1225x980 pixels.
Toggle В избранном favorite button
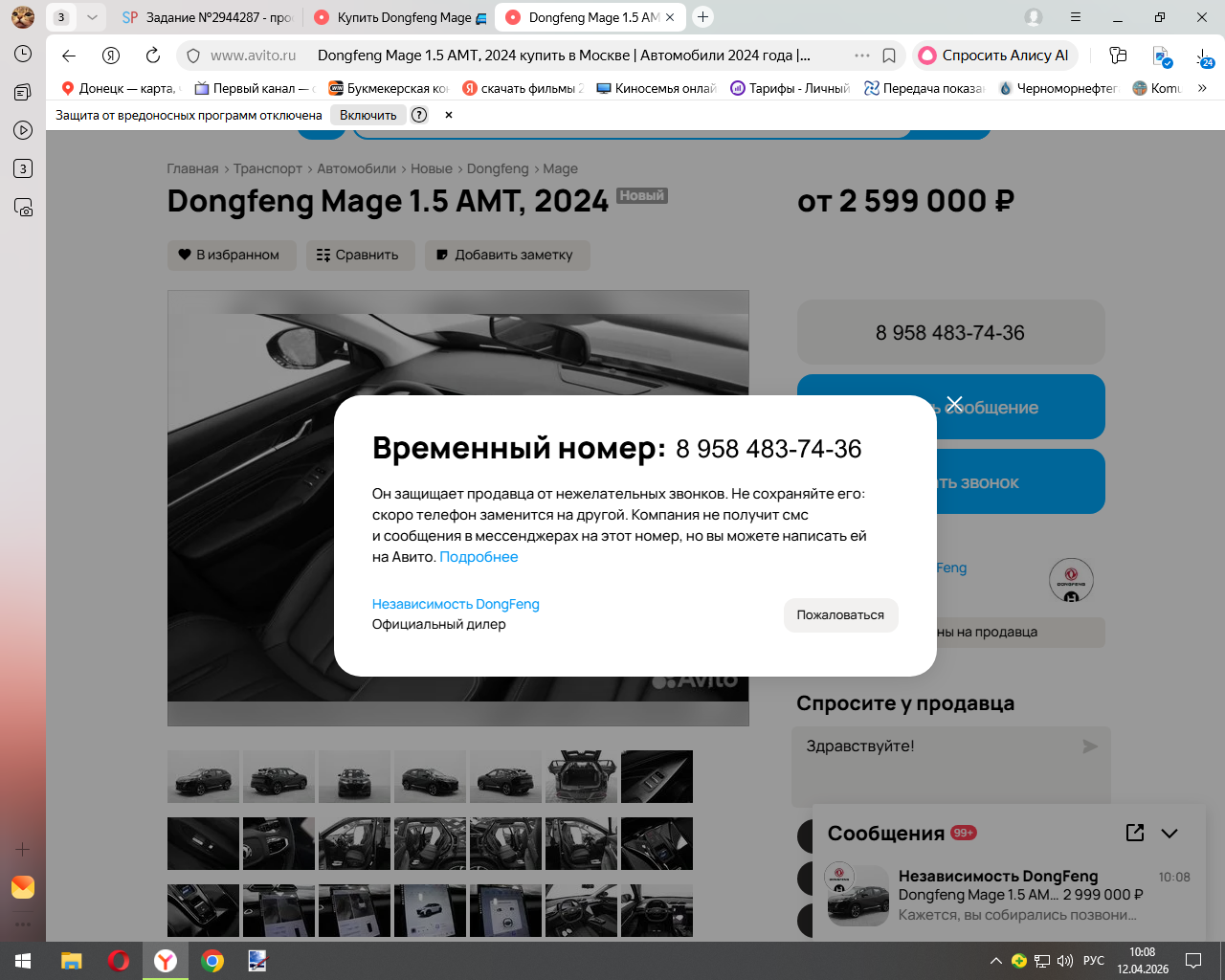232,256
